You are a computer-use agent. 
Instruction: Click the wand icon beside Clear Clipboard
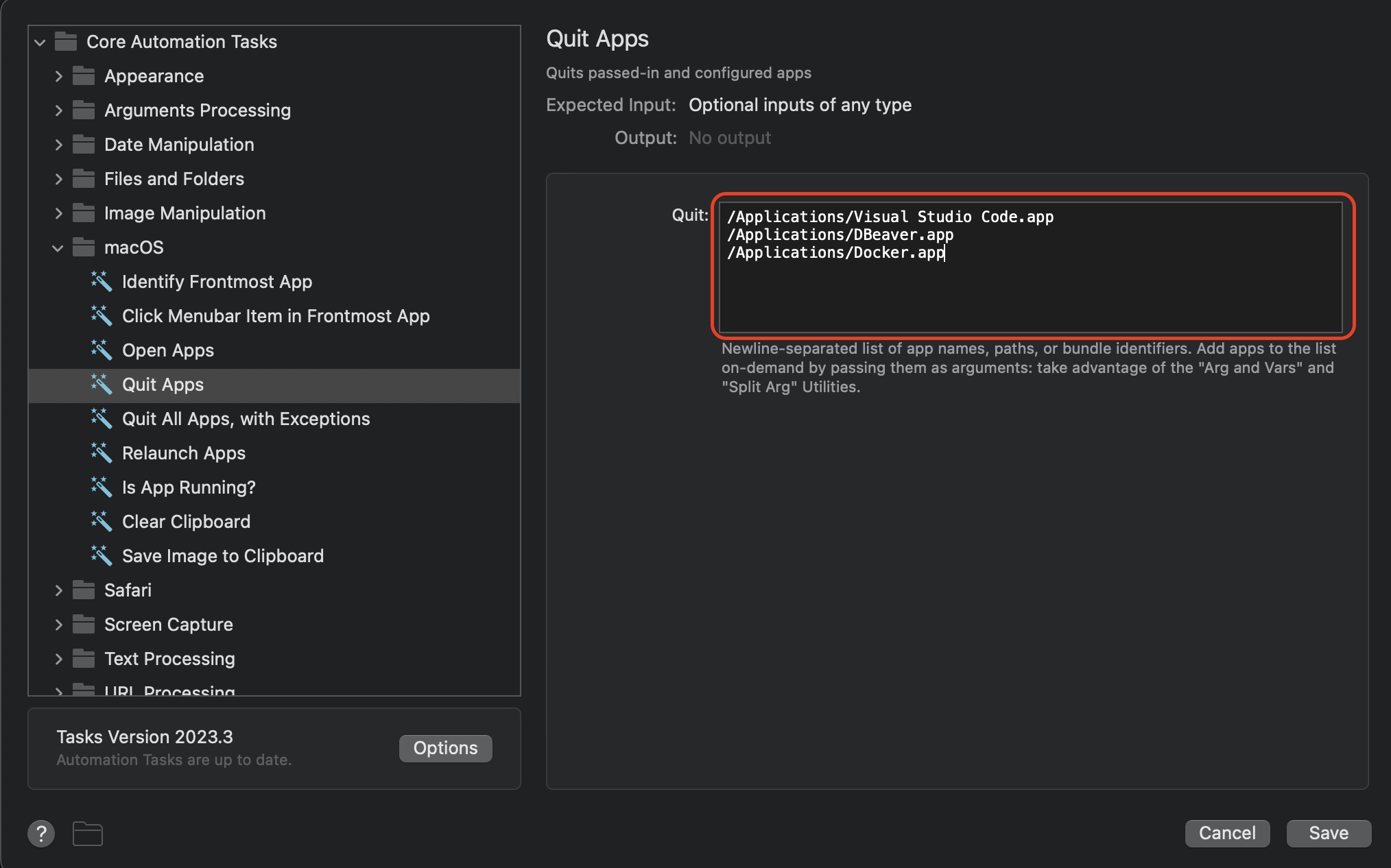[x=102, y=521]
